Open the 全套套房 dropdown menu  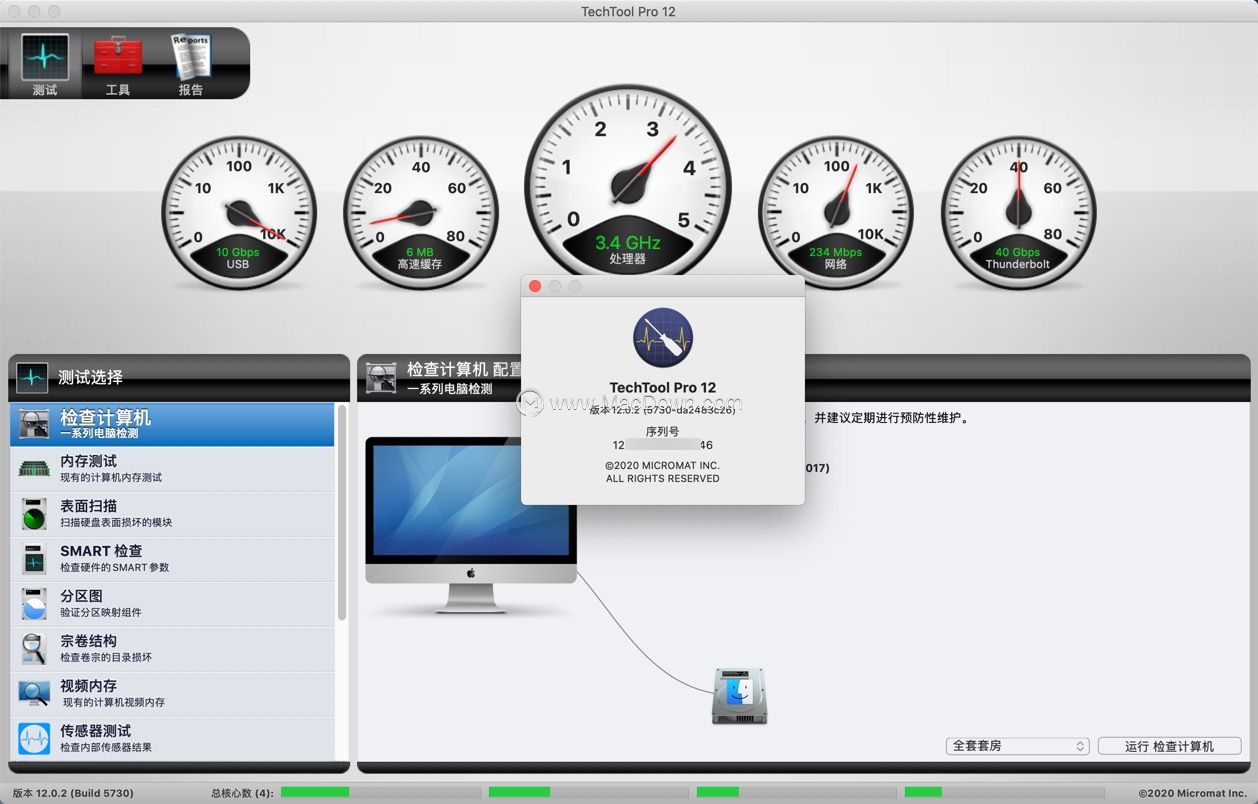pyautogui.click(x=1017, y=746)
